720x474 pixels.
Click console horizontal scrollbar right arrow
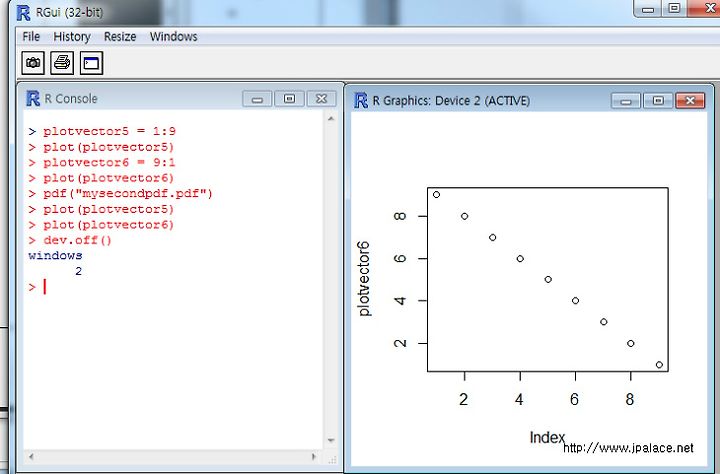click(x=314, y=457)
